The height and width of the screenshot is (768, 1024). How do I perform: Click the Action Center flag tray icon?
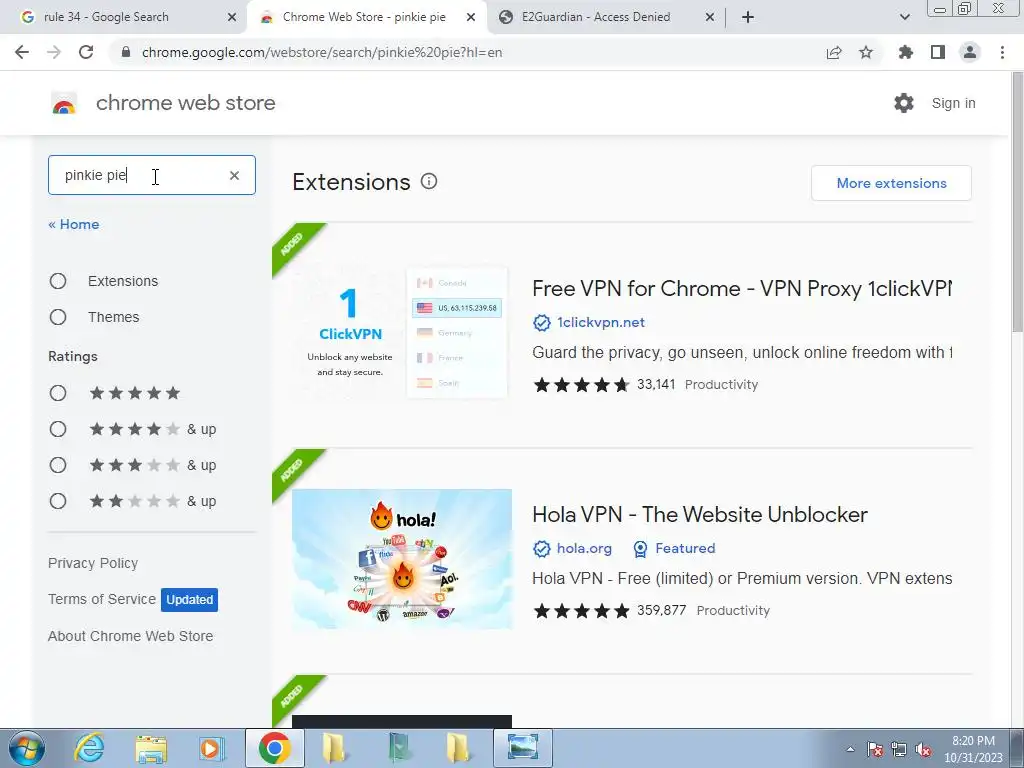point(874,750)
